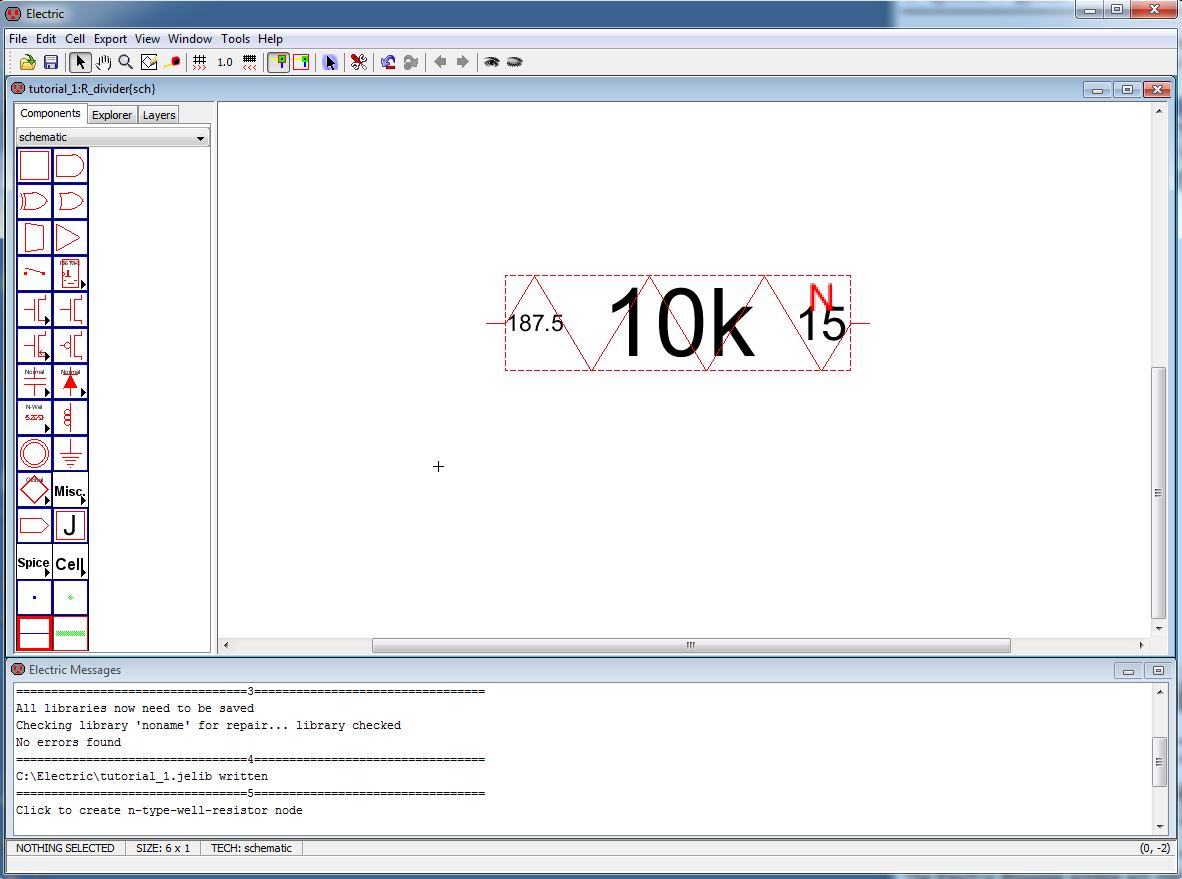1182x879 pixels.
Task: Place a Ground symbol from palette
Action: (x=70, y=454)
